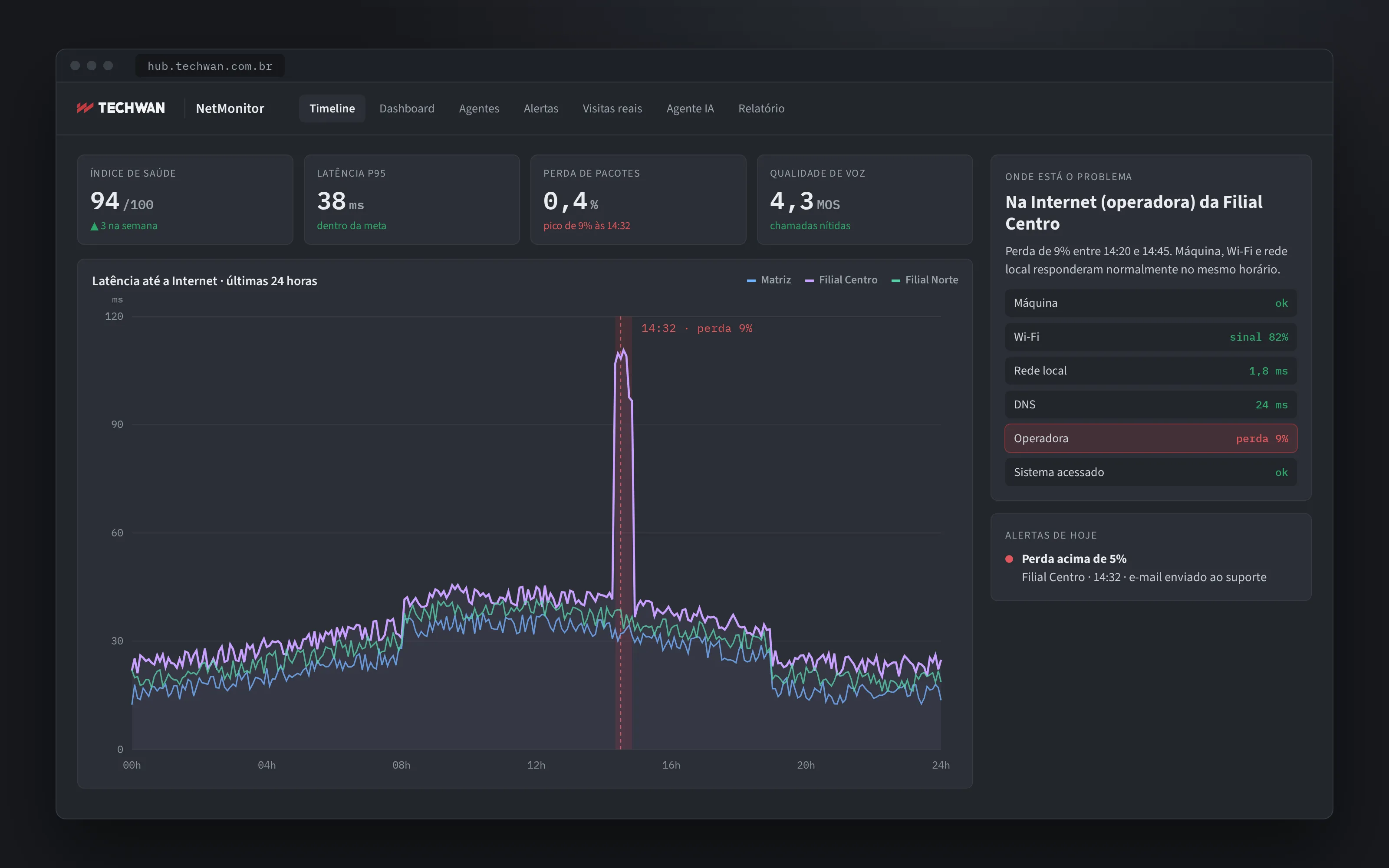1389x868 pixels.
Task: Select the Wi-Fi diagnostic row
Action: [1150, 337]
